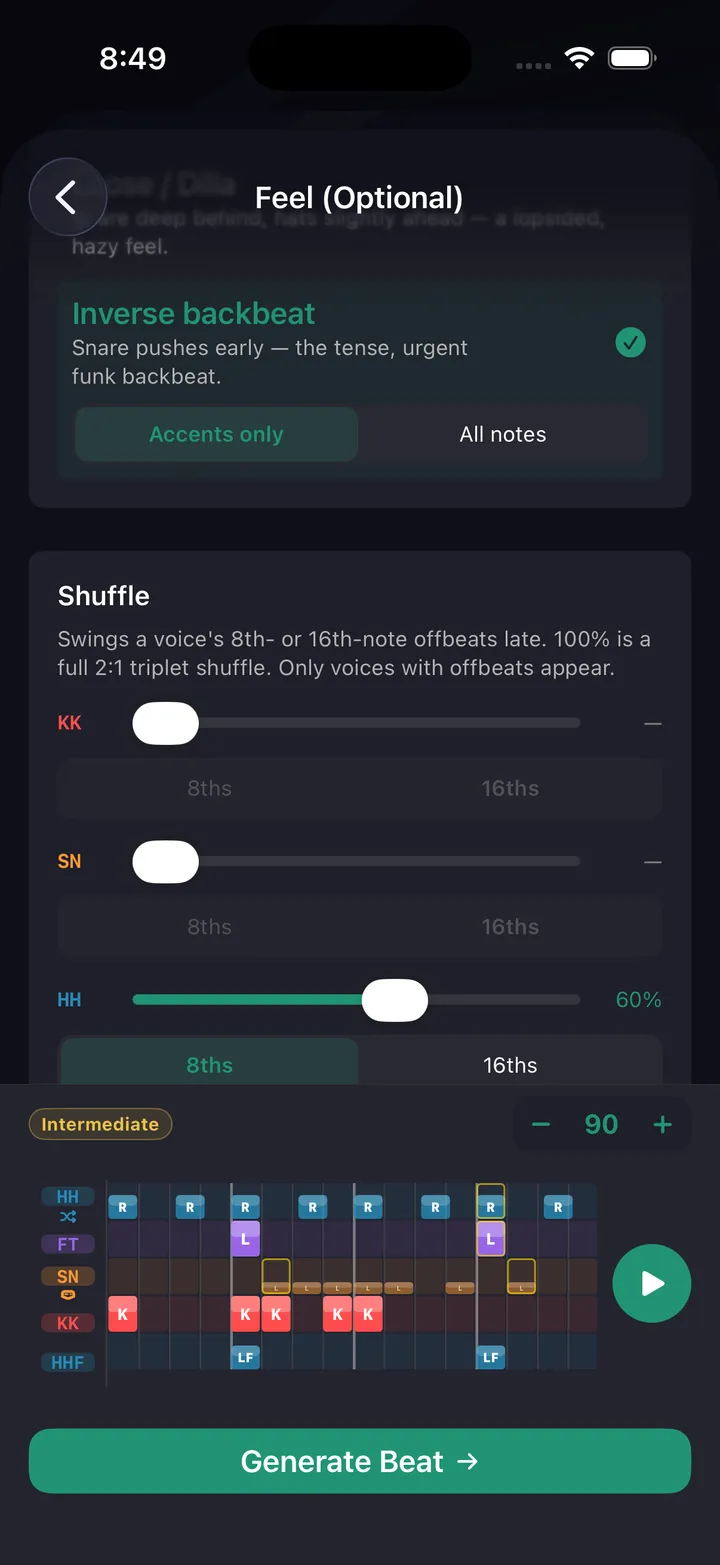Tap the back chevron button

point(67,197)
